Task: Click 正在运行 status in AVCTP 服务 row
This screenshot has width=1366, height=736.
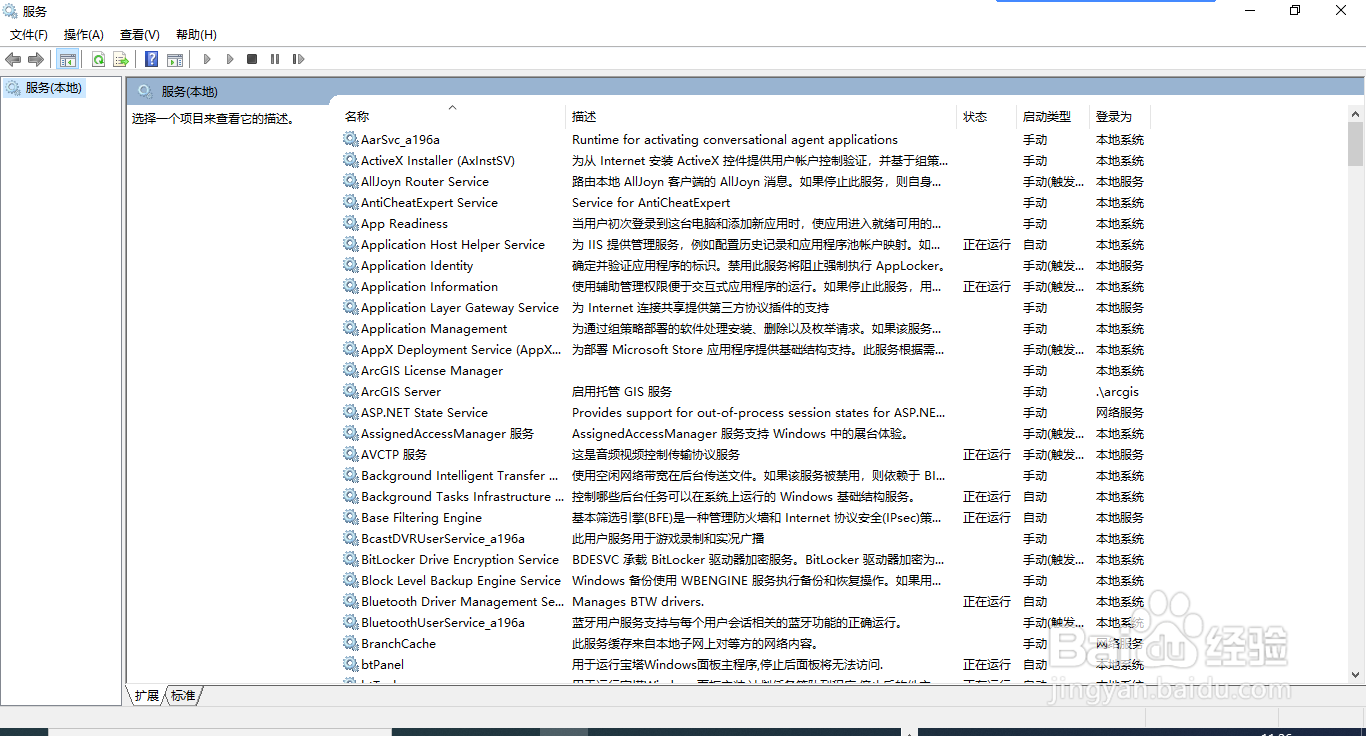Action: coord(987,455)
